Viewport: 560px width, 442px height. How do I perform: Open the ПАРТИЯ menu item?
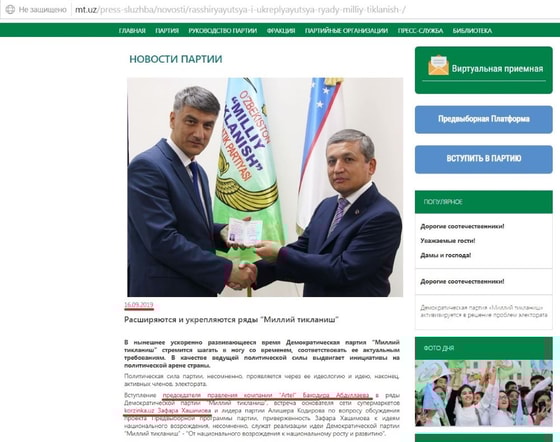click(167, 31)
